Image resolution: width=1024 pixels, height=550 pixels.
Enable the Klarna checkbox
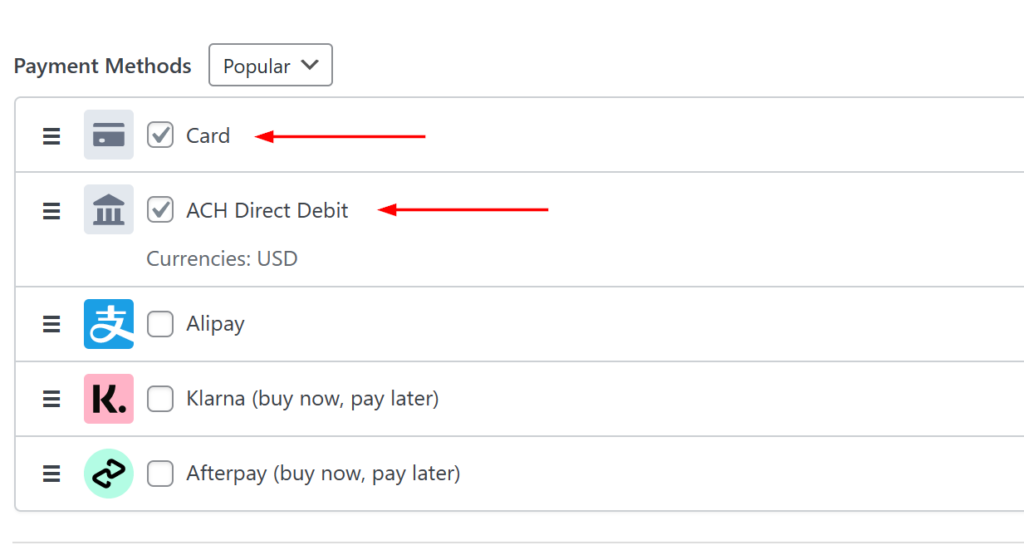(160, 399)
